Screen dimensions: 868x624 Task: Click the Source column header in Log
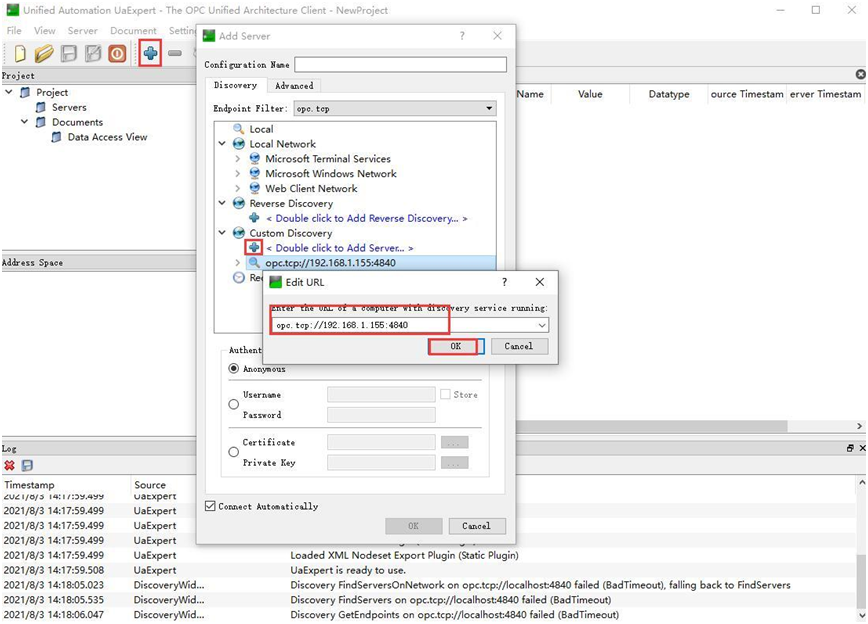coord(150,485)
